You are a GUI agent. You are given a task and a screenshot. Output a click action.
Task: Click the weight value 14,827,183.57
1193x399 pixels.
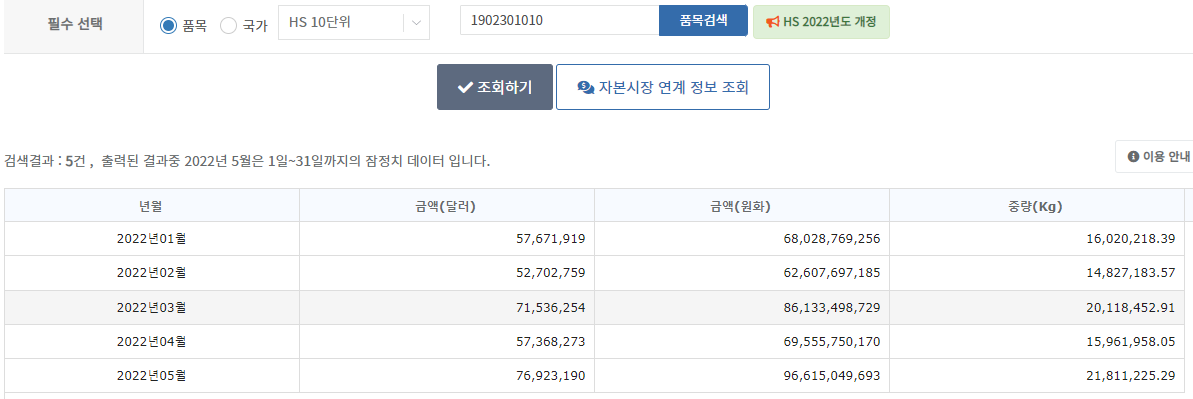pyautogui.click(x=1131, y=273)
